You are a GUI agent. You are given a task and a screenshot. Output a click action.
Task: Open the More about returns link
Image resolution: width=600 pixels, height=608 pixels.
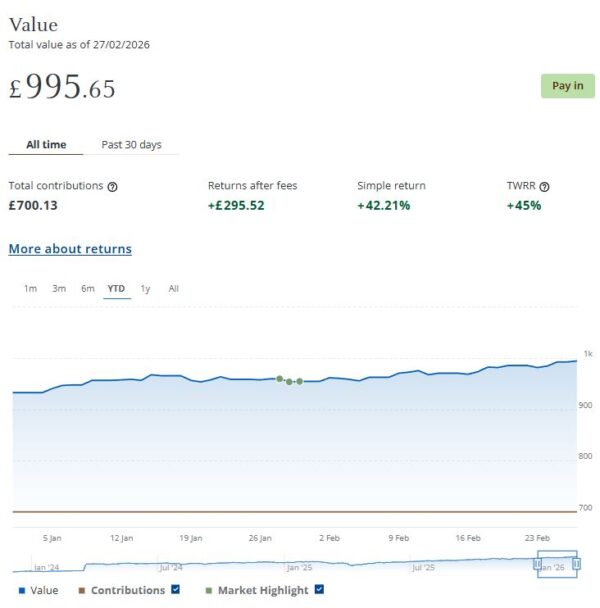click(x=70, y=249)
